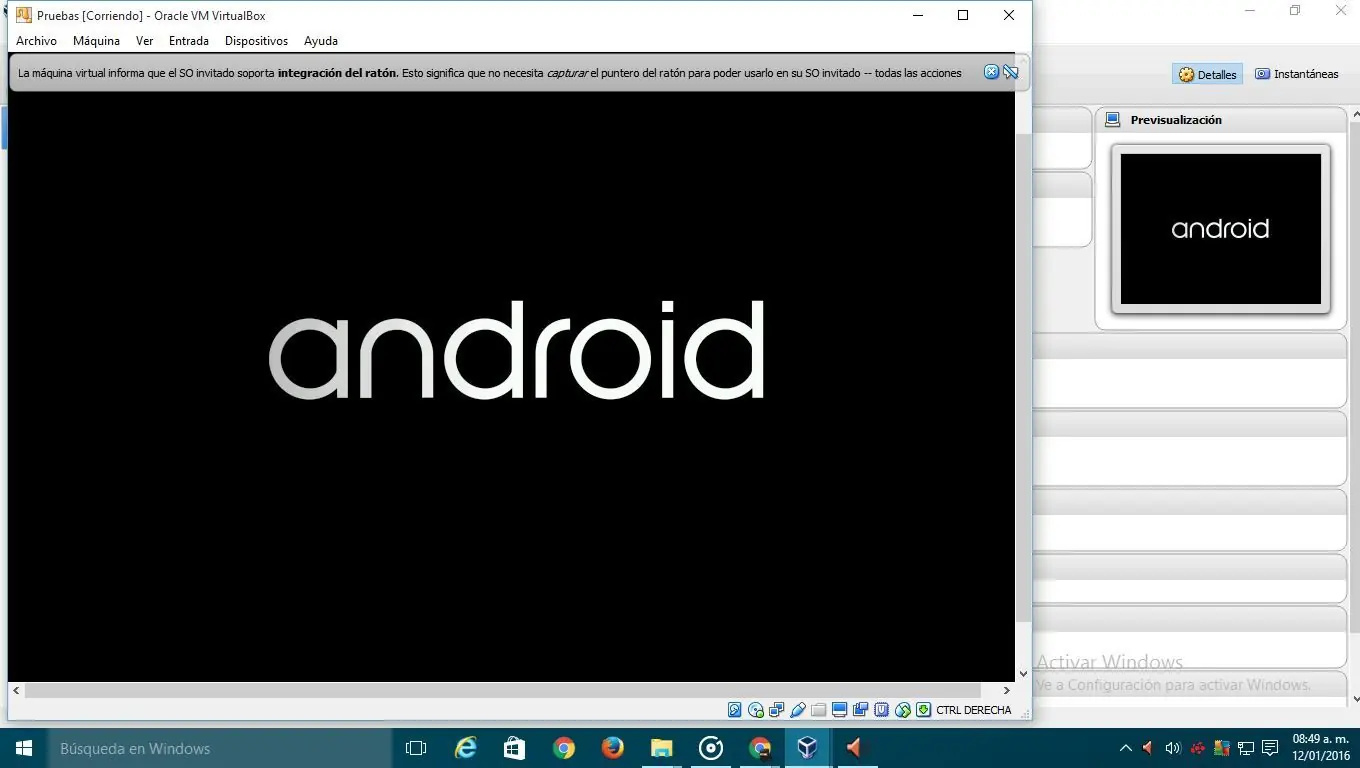Screen dimensions: 1360x768
Task: Open the Action Center notifications icon
Action: pos(1270,748)
